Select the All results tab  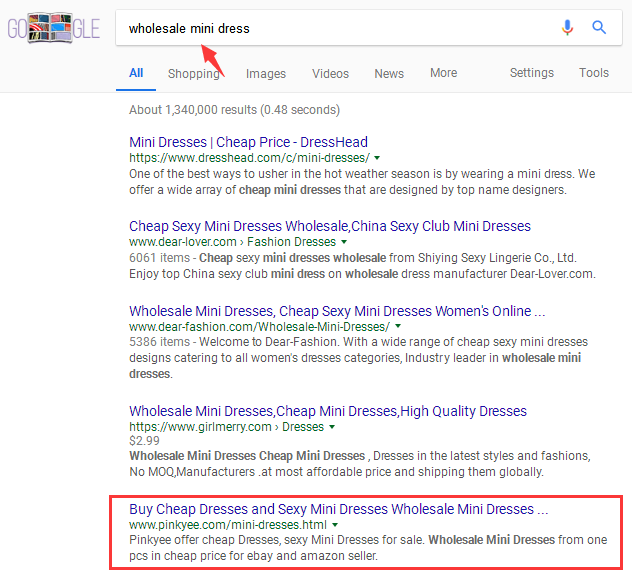(136, 73)
